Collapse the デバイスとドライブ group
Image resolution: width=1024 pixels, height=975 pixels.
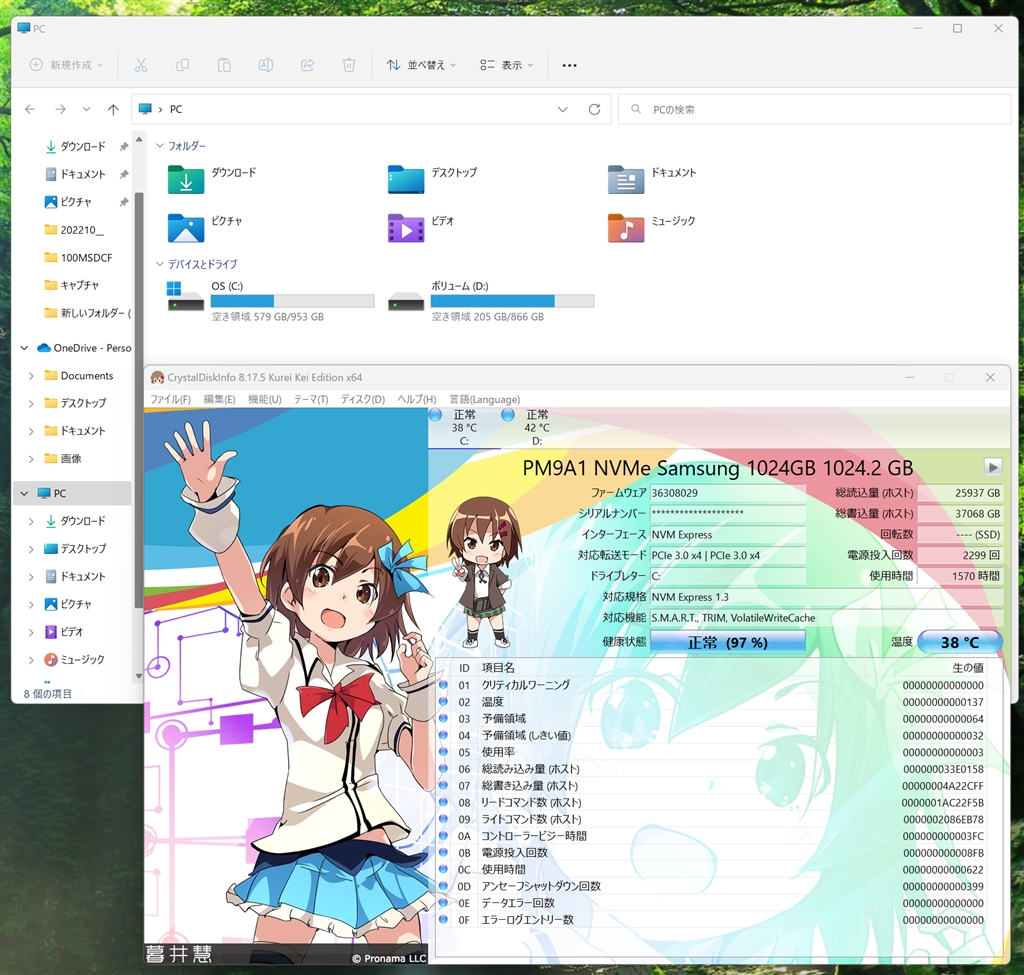(159, 264)
